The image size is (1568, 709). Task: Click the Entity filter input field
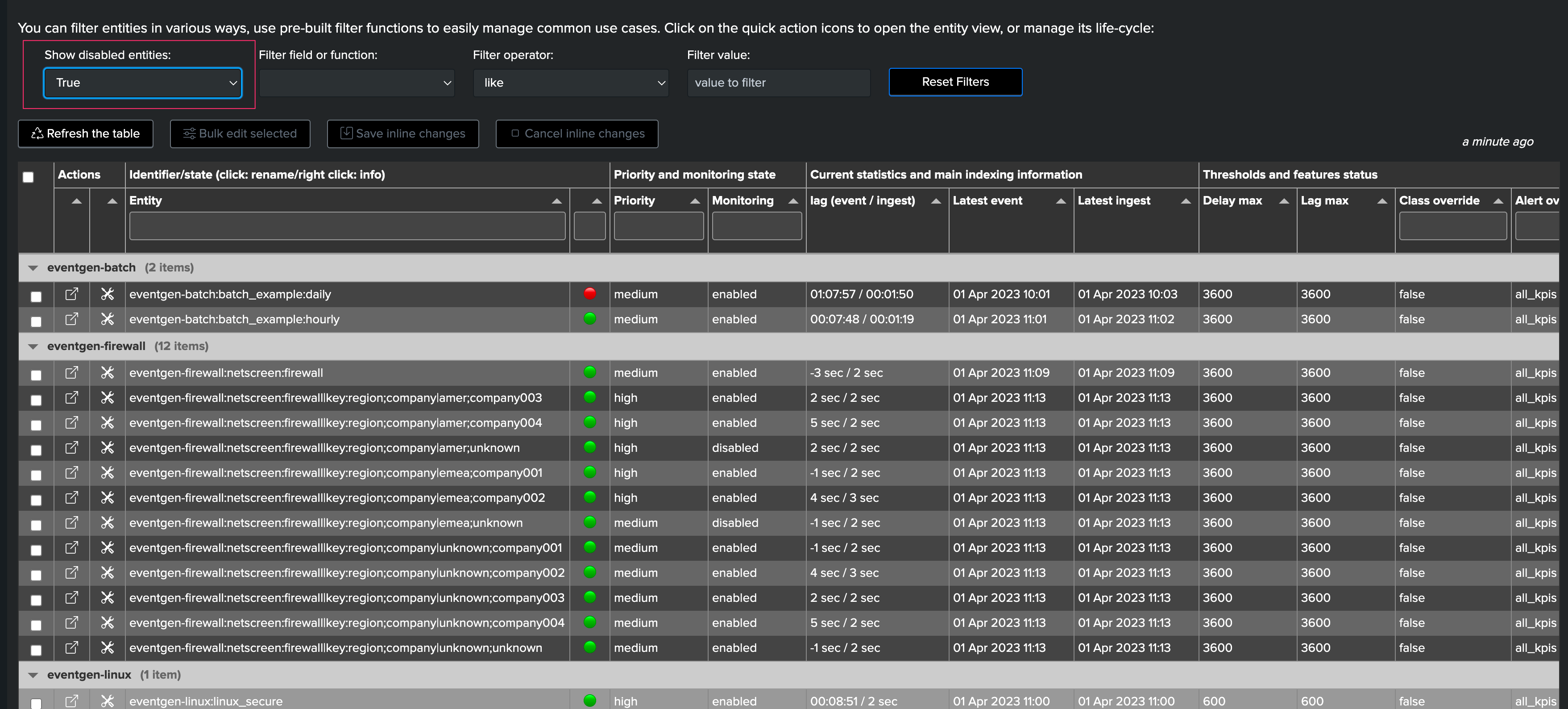coord(347,227)
